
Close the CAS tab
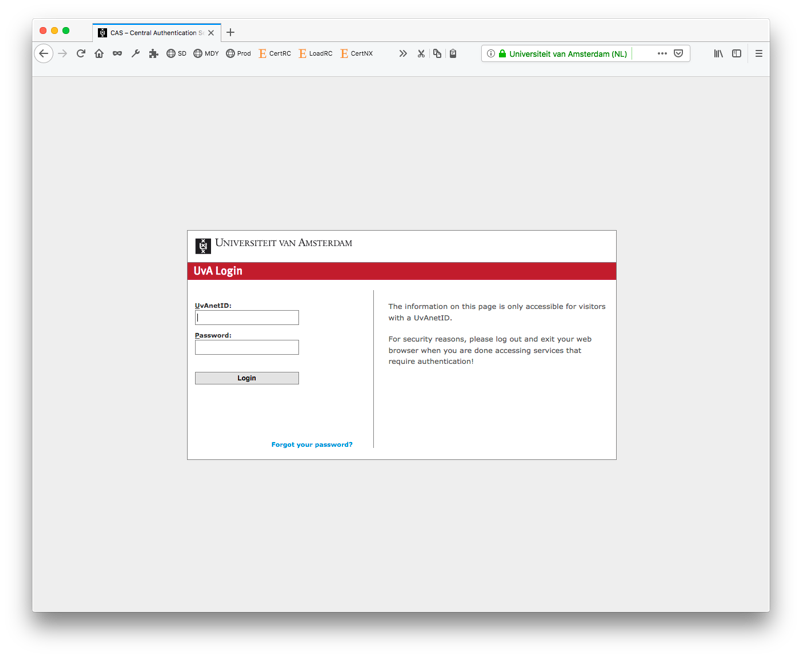(211, 32)
